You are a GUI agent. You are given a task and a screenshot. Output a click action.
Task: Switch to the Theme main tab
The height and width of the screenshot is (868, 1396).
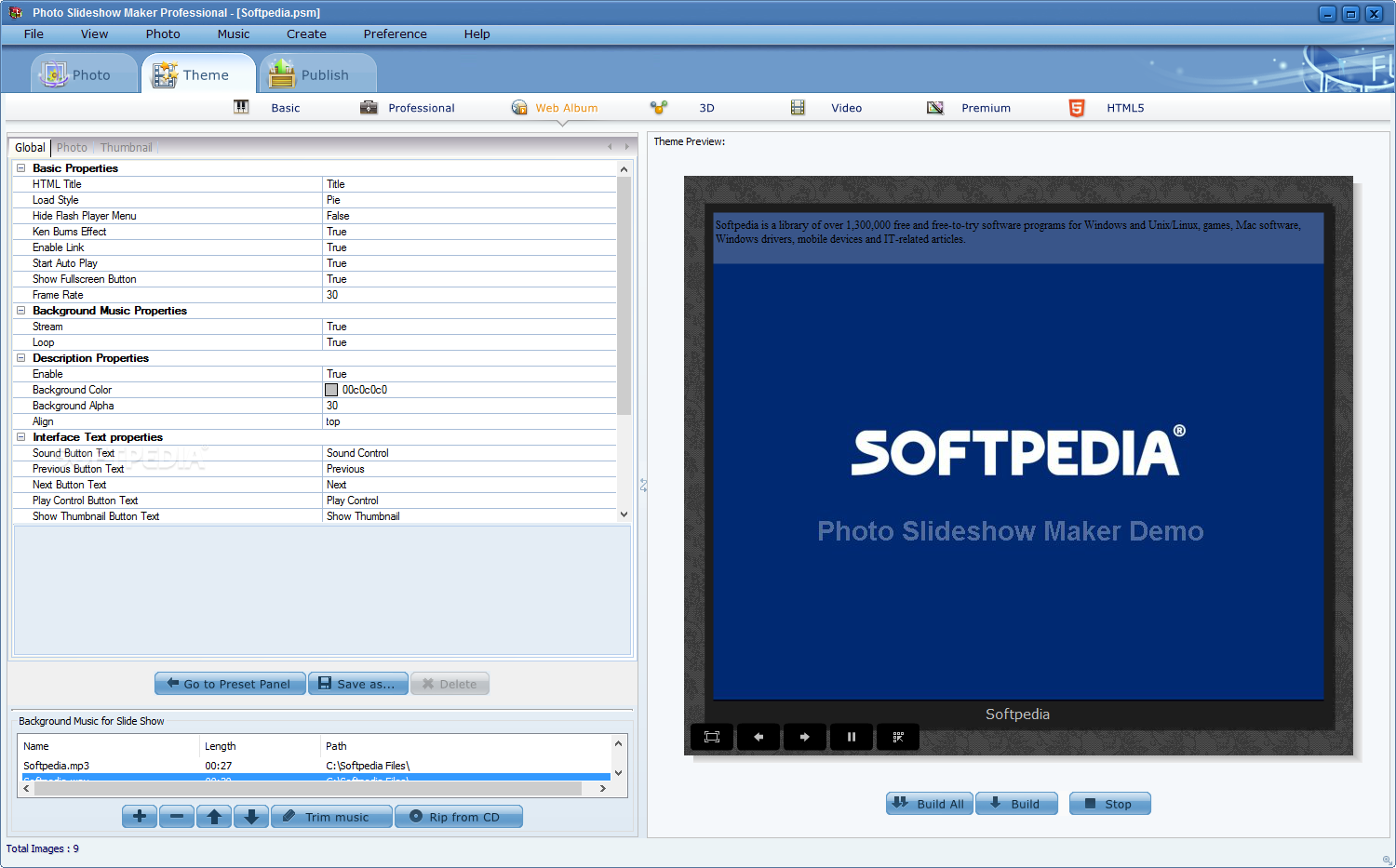(x=197, y=74)
